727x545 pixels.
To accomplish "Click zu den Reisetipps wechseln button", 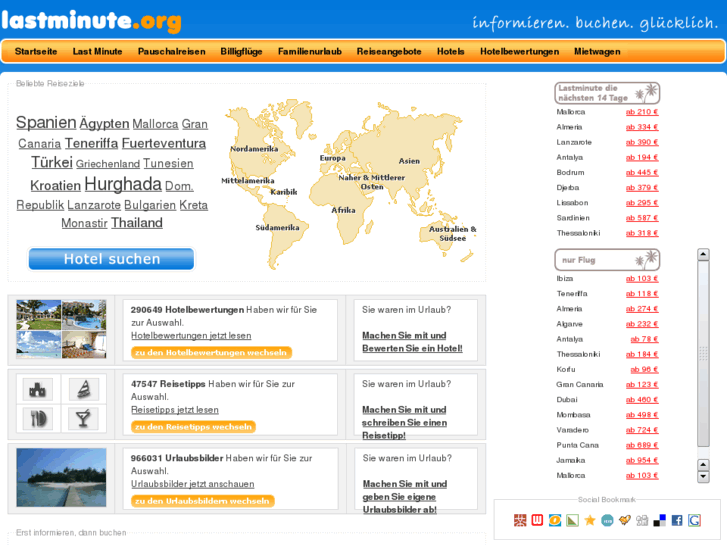I will pyautogui.click(x=193, y=427).
